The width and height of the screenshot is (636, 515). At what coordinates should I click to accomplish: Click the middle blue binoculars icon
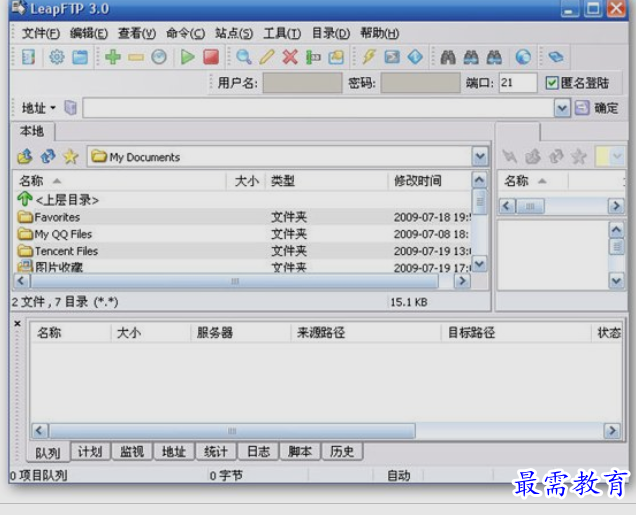coord(471,58)
